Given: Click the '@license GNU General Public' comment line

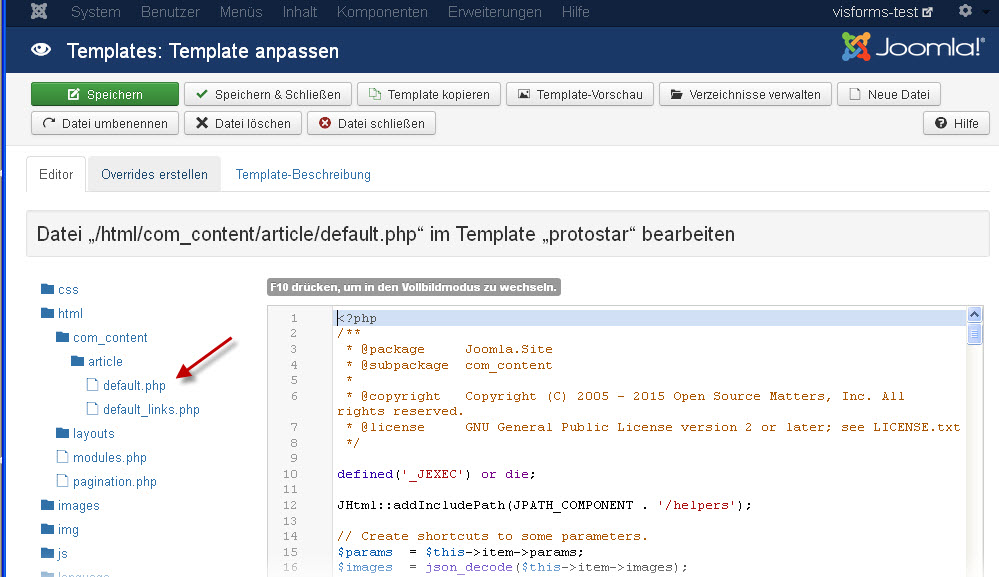Looking at the screenshot, I should point(653,427).
